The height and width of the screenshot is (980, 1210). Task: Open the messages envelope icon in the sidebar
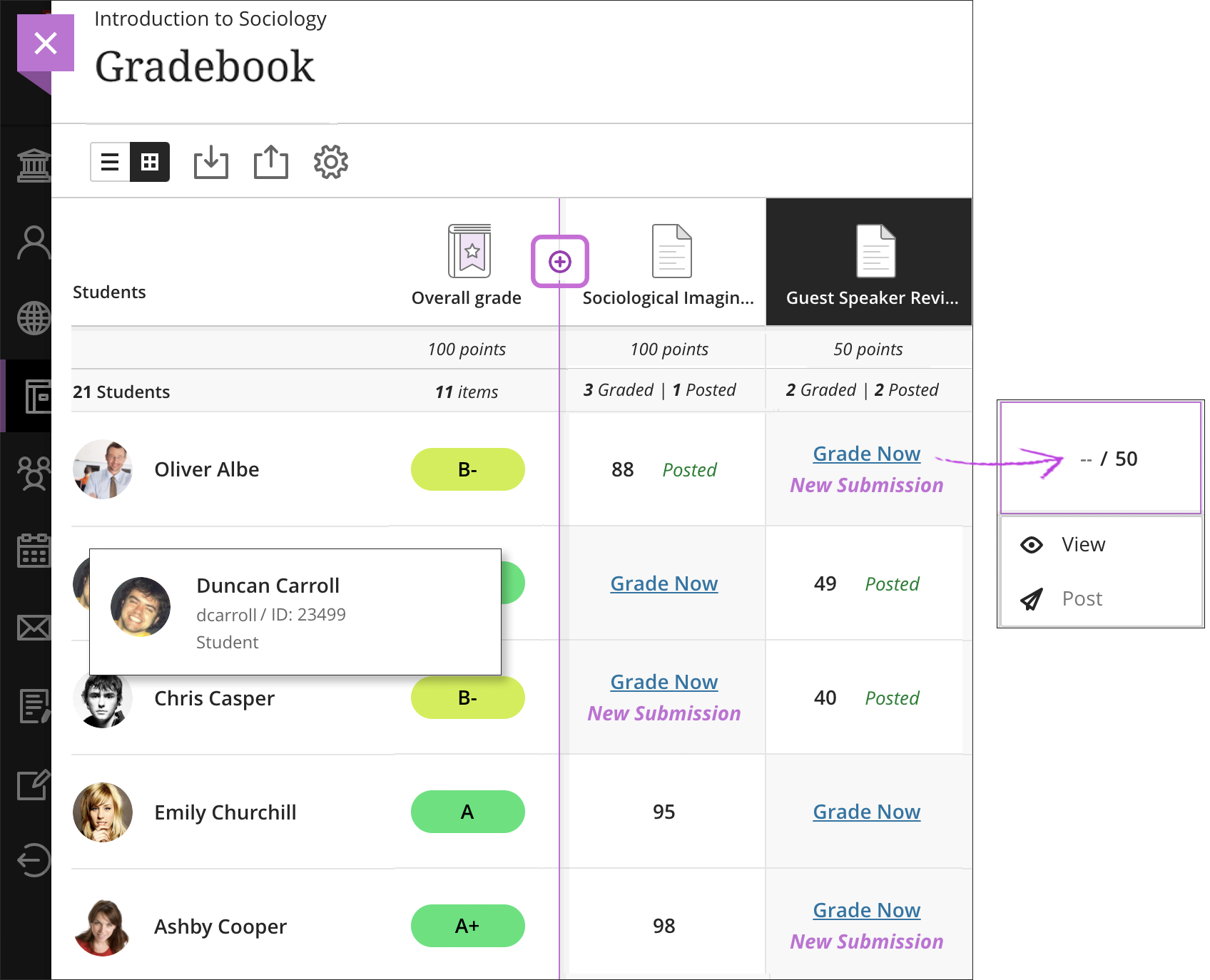click(x=34, y=628)
